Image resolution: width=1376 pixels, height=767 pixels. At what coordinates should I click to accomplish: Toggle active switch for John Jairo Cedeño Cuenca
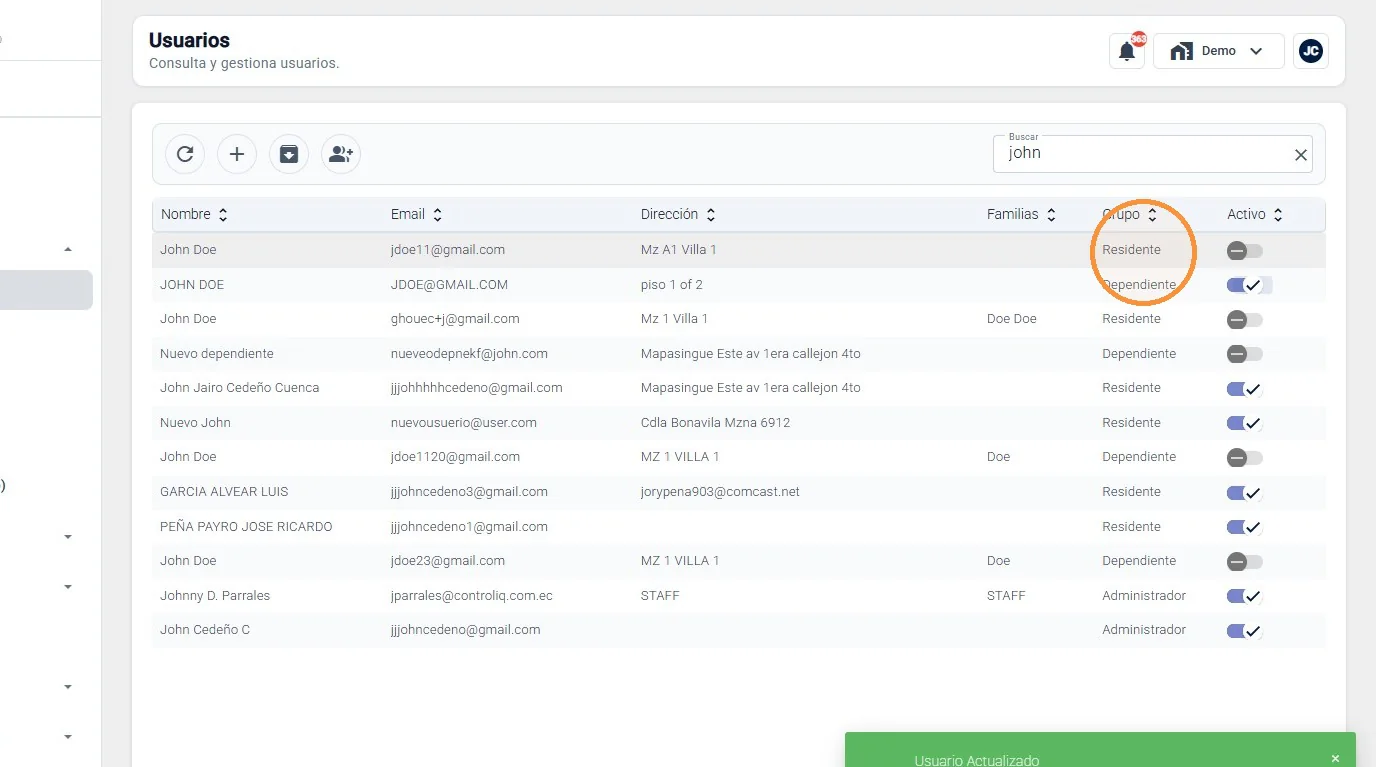pos(1245,389)
